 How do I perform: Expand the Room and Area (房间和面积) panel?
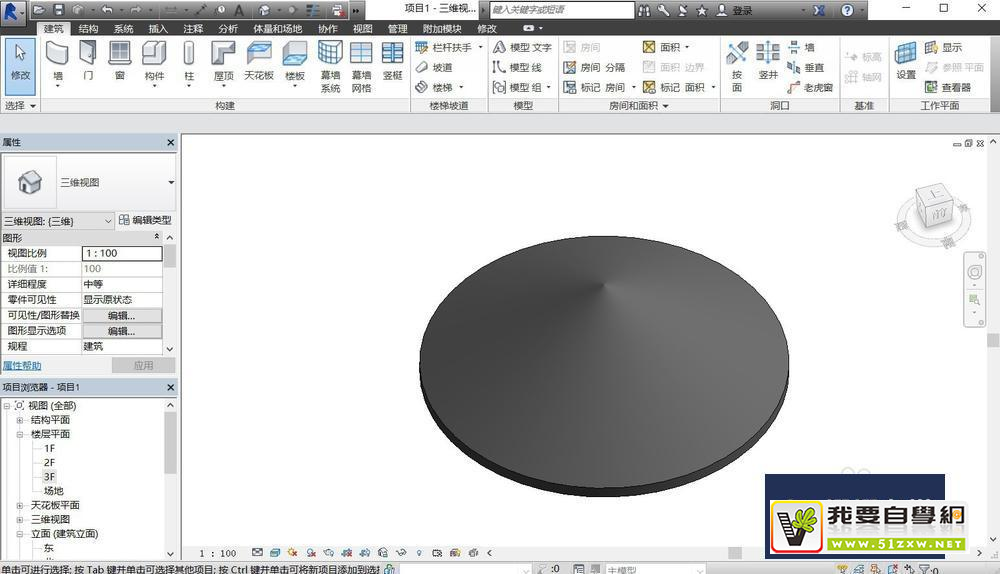638,106
